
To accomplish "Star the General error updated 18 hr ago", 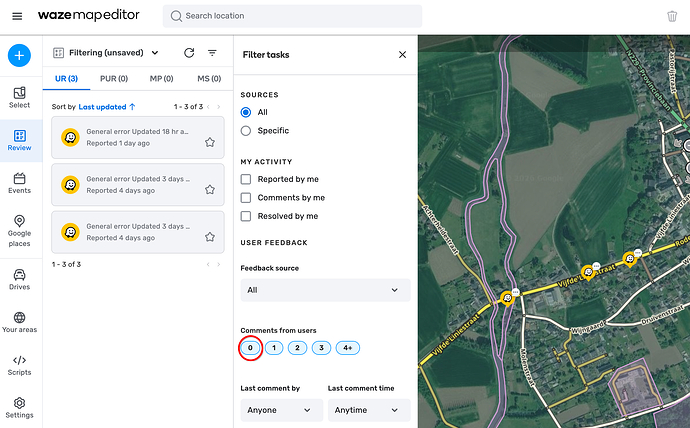I will point(210,142).
